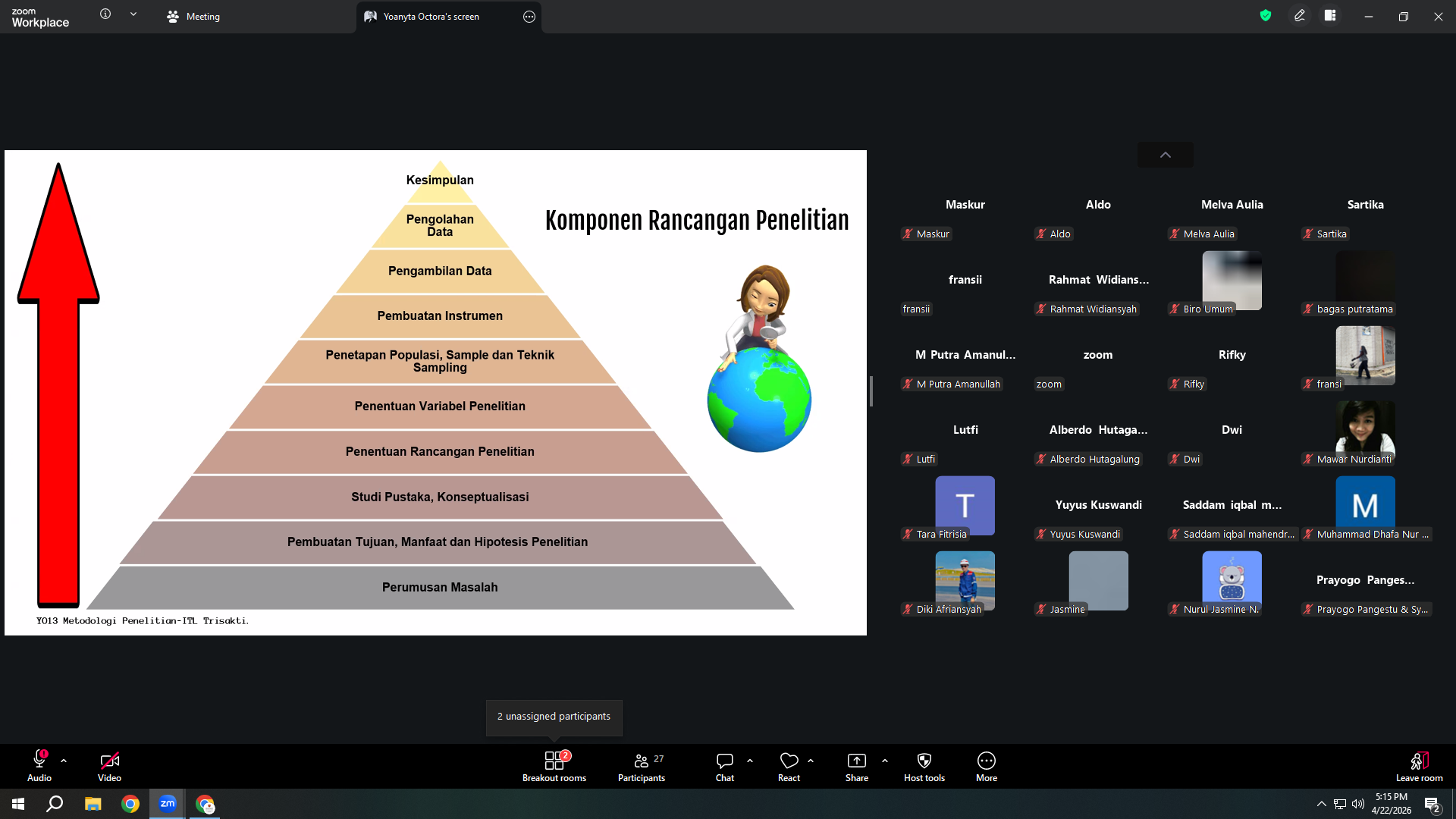
Task: Open the annotate pencil tool
Action: click(1300, 15)
